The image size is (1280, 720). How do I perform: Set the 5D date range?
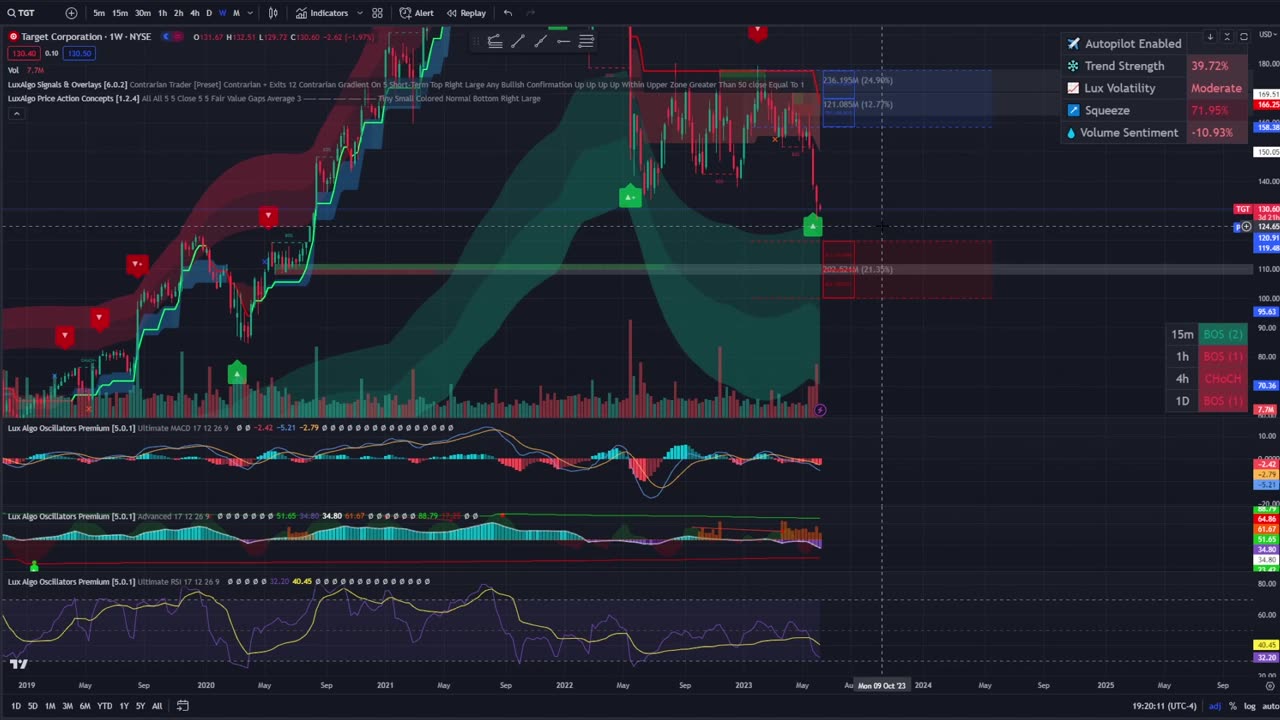(32, 706)
